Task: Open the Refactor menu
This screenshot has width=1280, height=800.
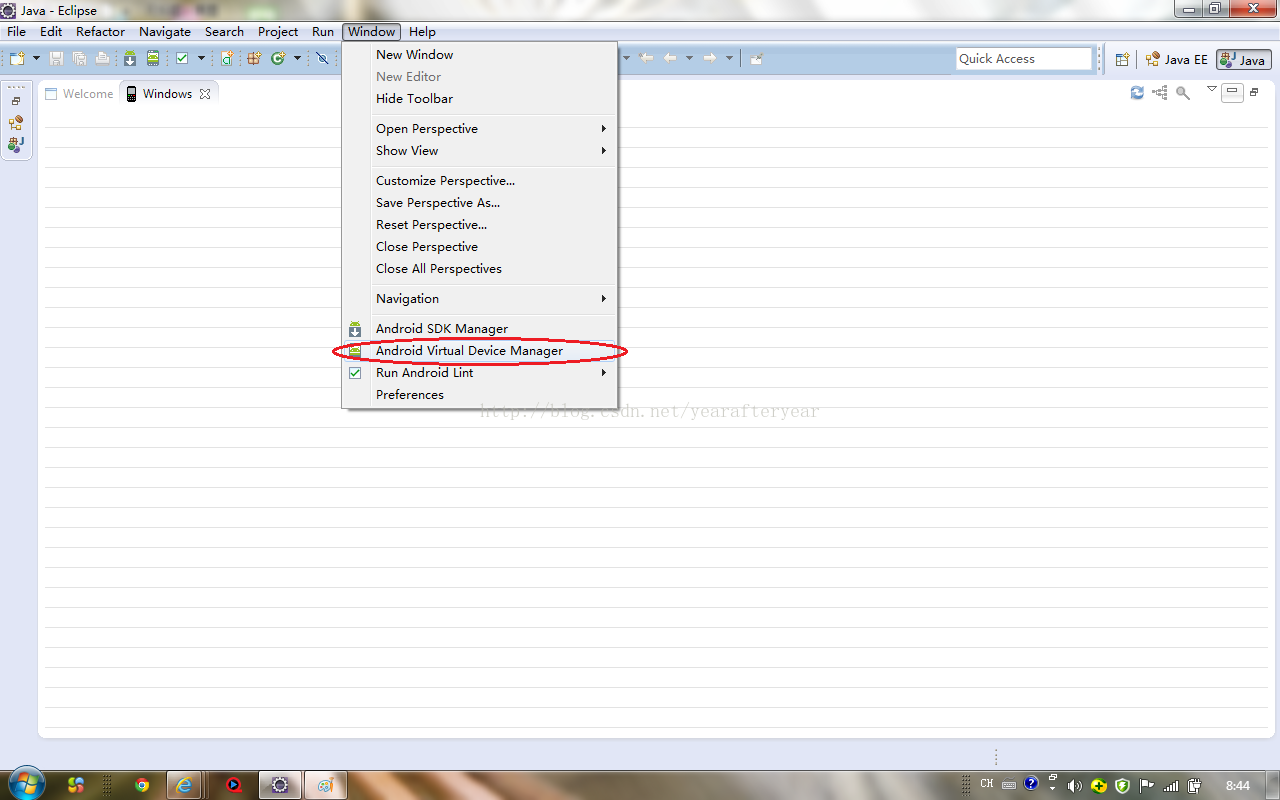Action: point(101,32)
